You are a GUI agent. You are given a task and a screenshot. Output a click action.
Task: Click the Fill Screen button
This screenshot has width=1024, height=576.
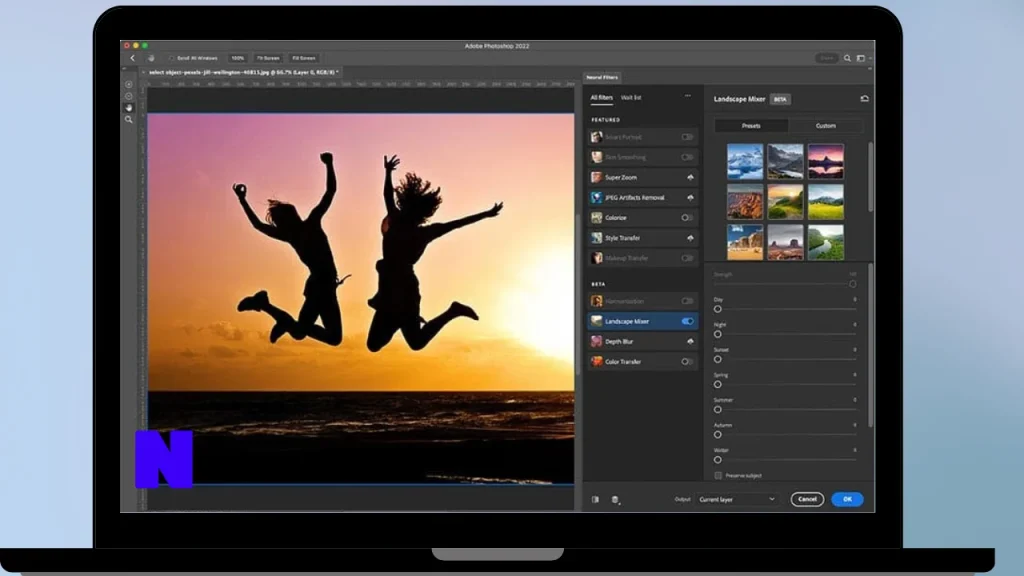coord(304,58)
